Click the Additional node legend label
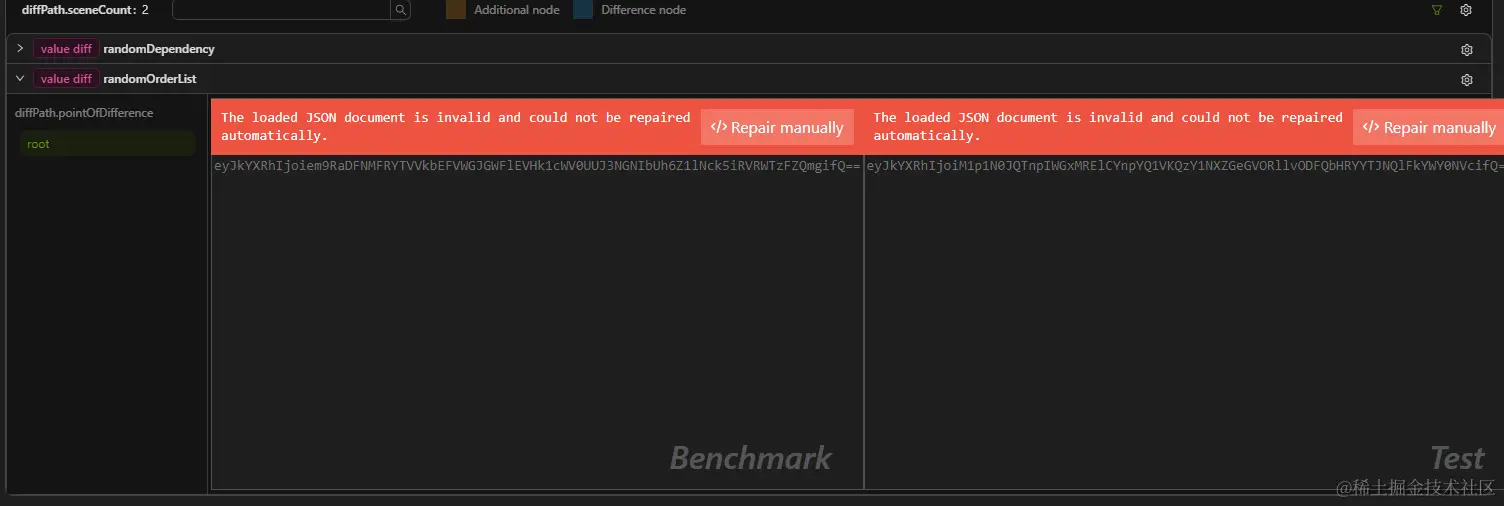The height and width of the screenshot is (506, 1504). click(517, 10)
